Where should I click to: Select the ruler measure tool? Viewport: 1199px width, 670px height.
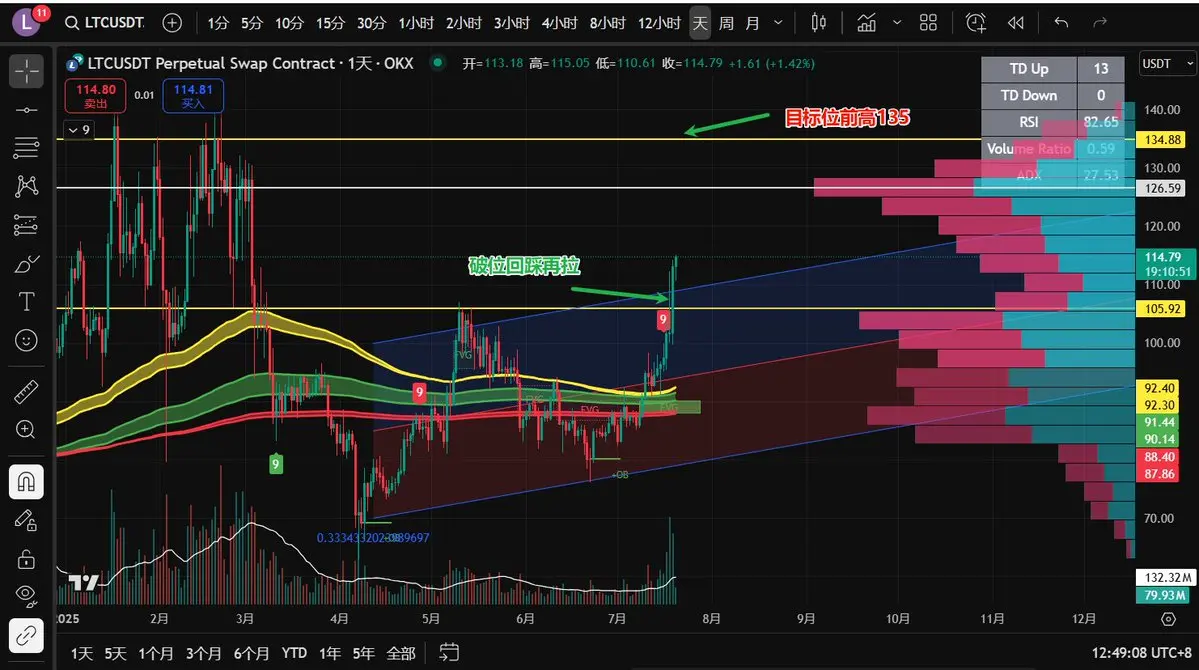(26, 392)
